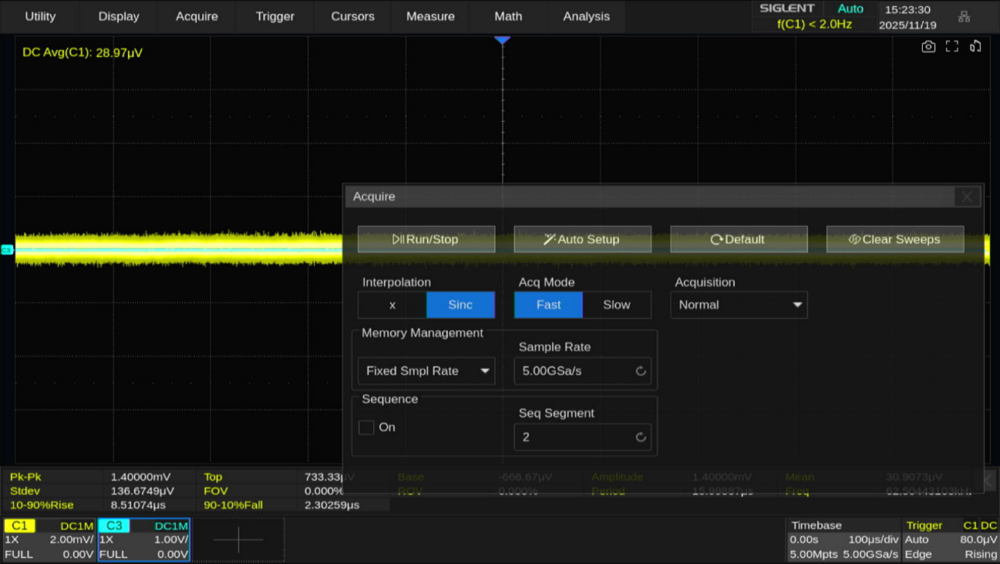This screenshot has width=1000, height=564.
Task: Open the network status icon
Action: click(964, 17)
